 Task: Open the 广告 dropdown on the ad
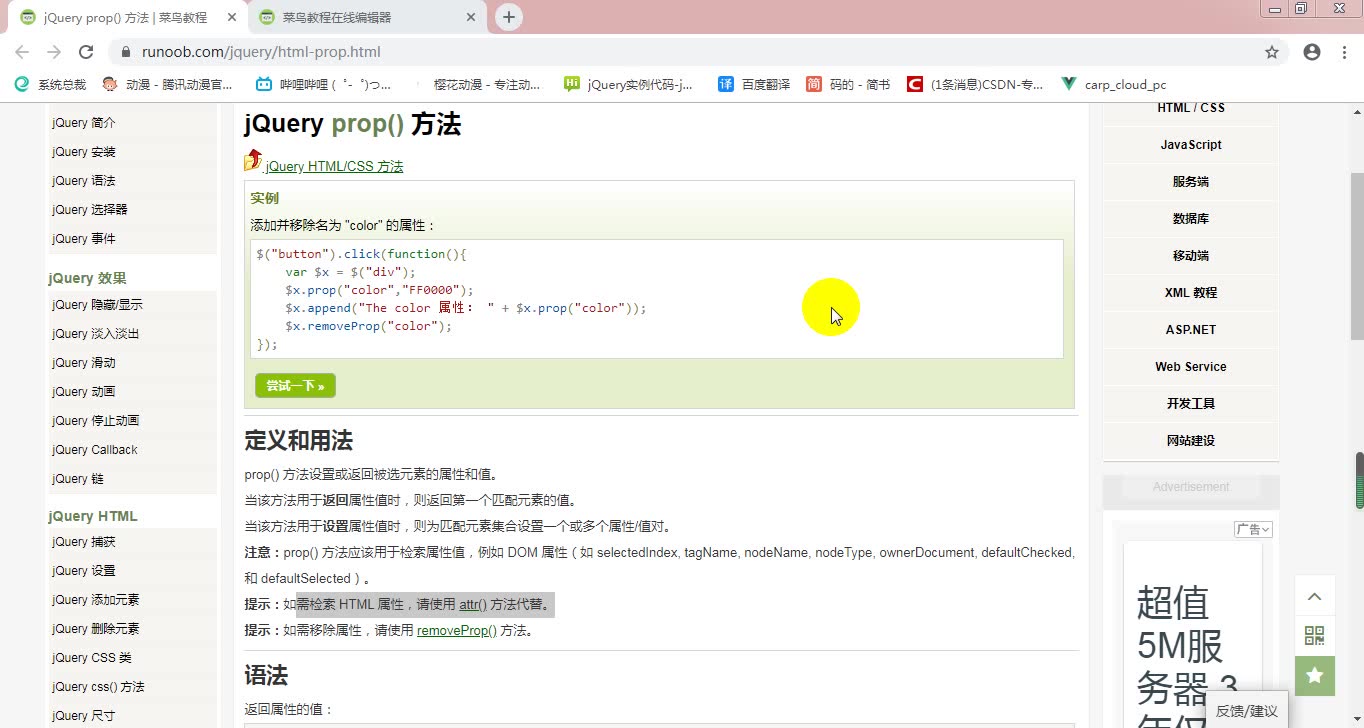point(1253,529)
